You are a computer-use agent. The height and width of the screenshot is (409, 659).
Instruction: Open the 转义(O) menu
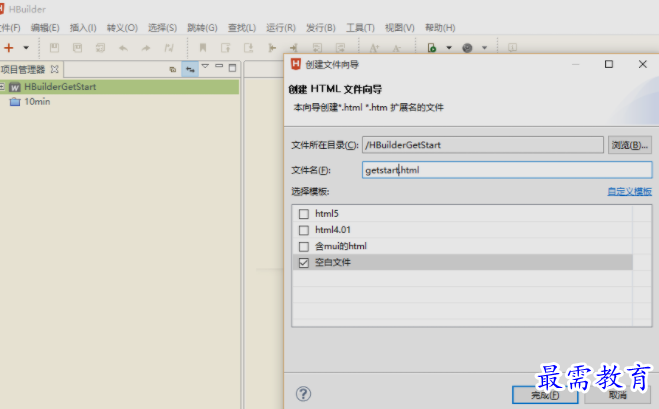122,28
